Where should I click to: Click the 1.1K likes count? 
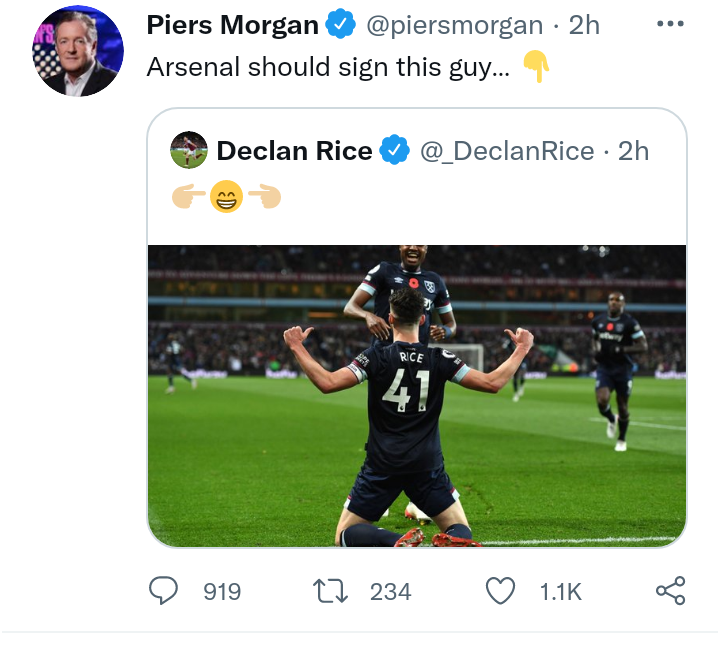(x=560, y=592)
